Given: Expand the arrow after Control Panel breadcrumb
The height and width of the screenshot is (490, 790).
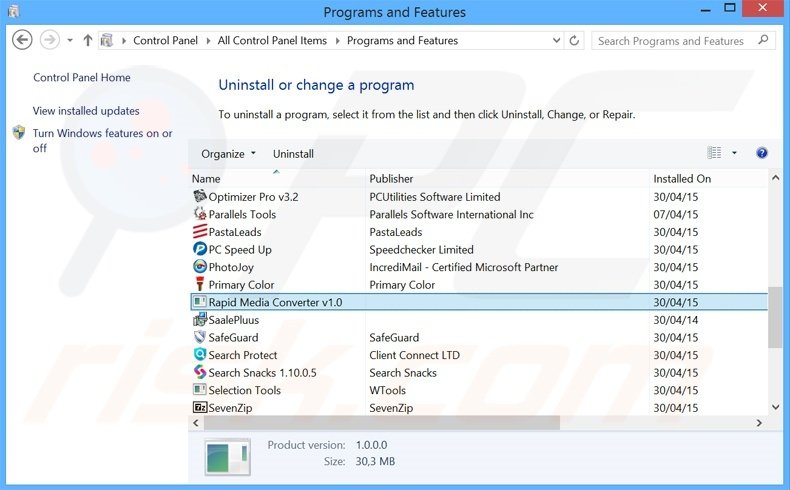Looking at the screenshot, I should pyautogui.click(x=208, y=41).
